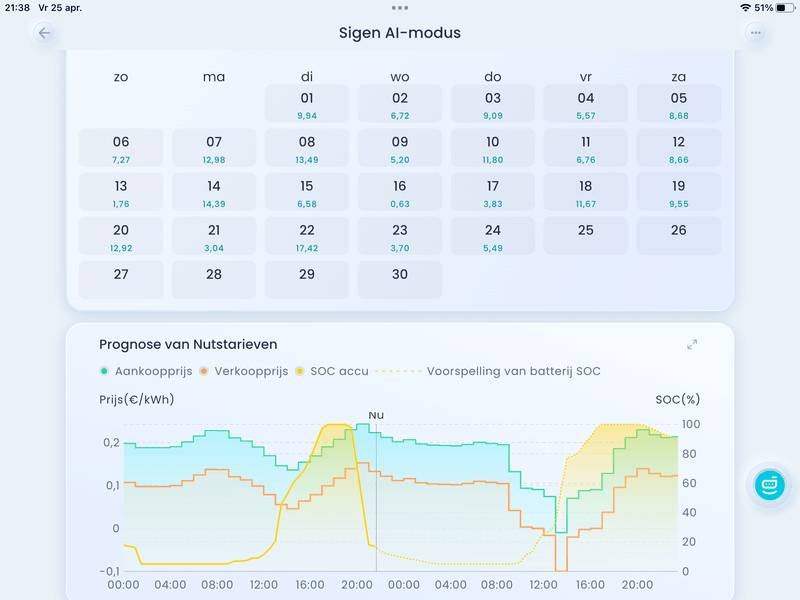Select calendar day 25
800x600 pixels.
(586, 236)
